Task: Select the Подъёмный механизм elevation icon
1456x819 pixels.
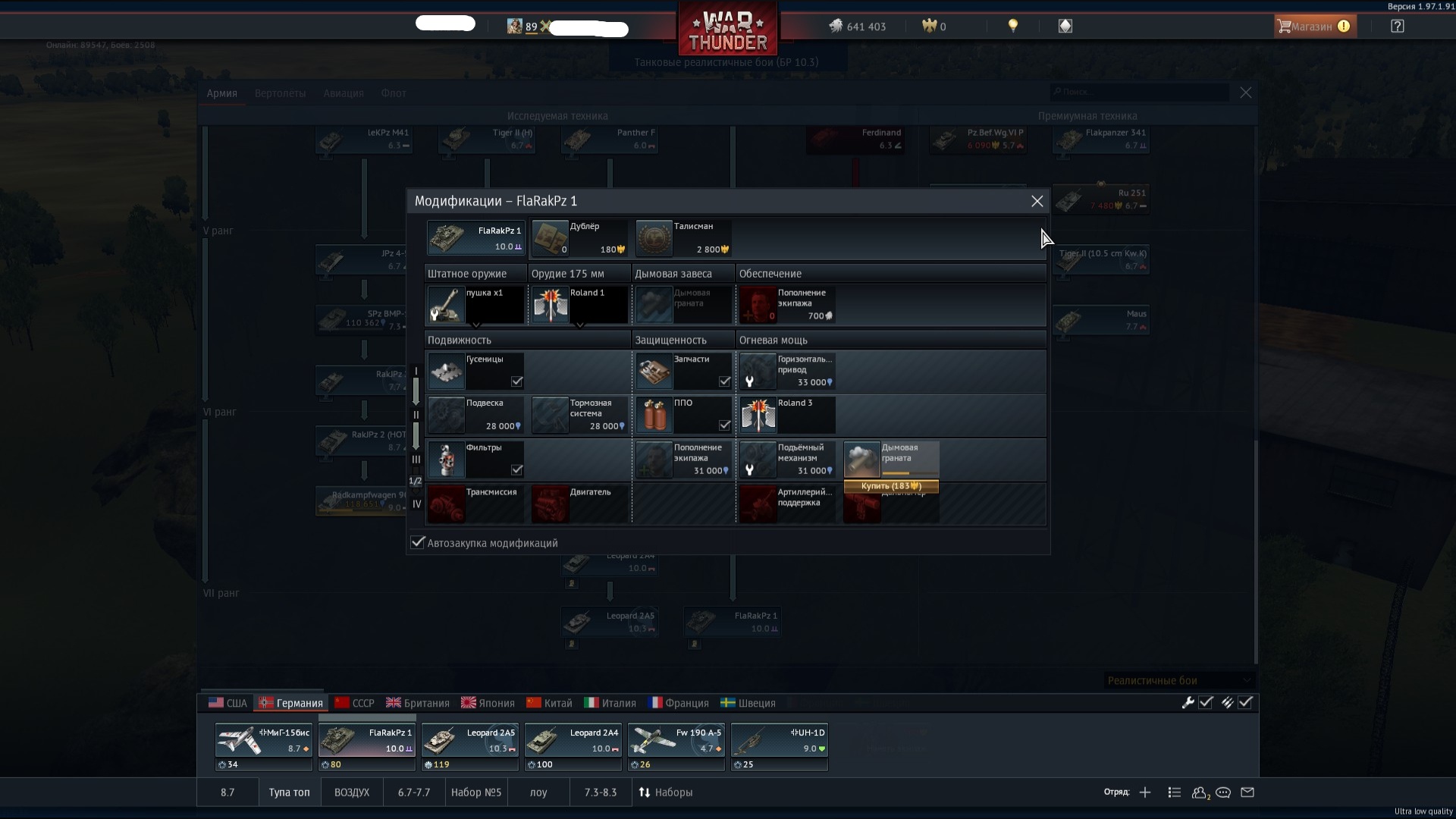Action: pos(758,460)
